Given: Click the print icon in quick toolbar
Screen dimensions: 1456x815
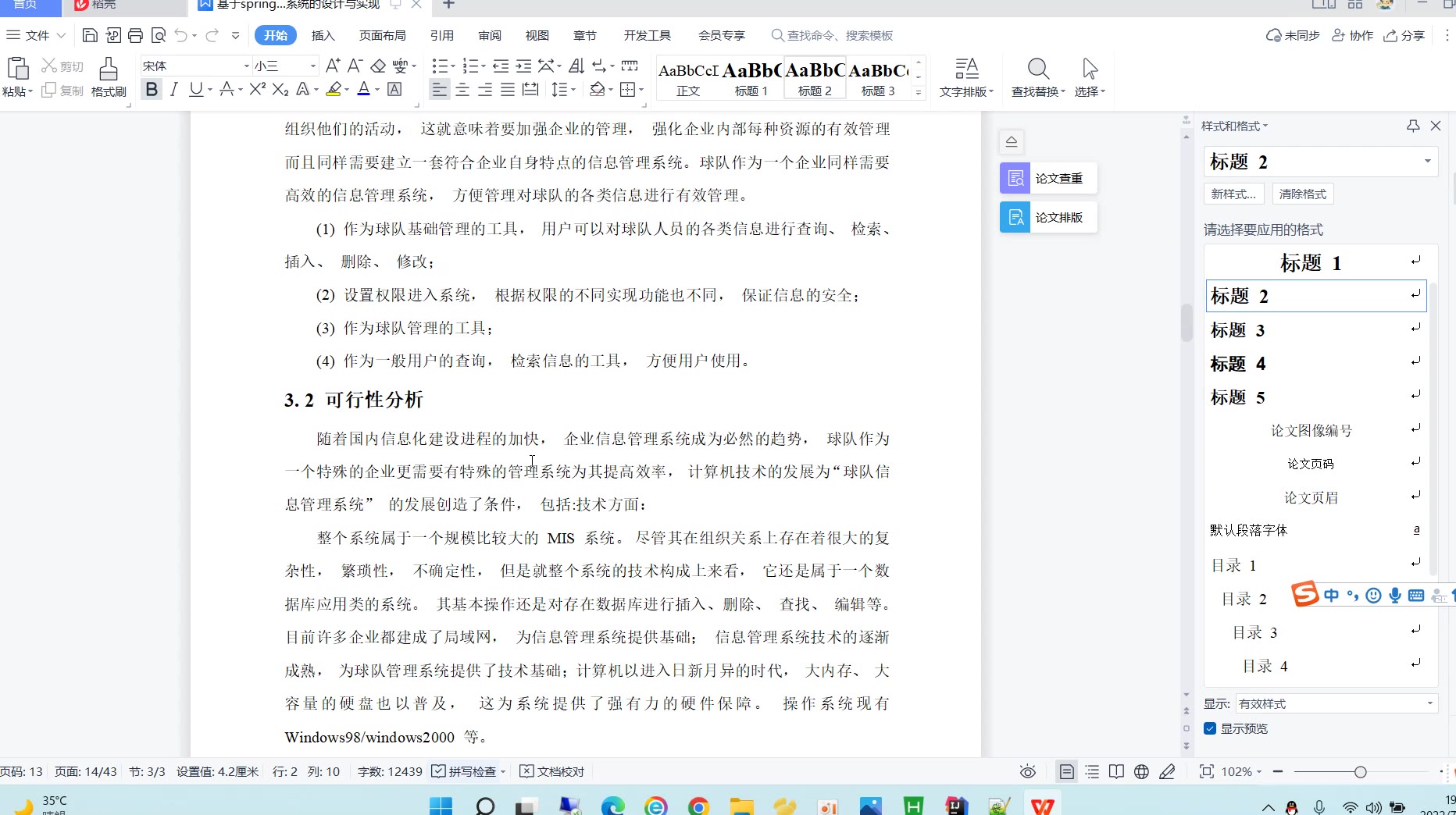Looking at the screenshot, I should (135, 35).
